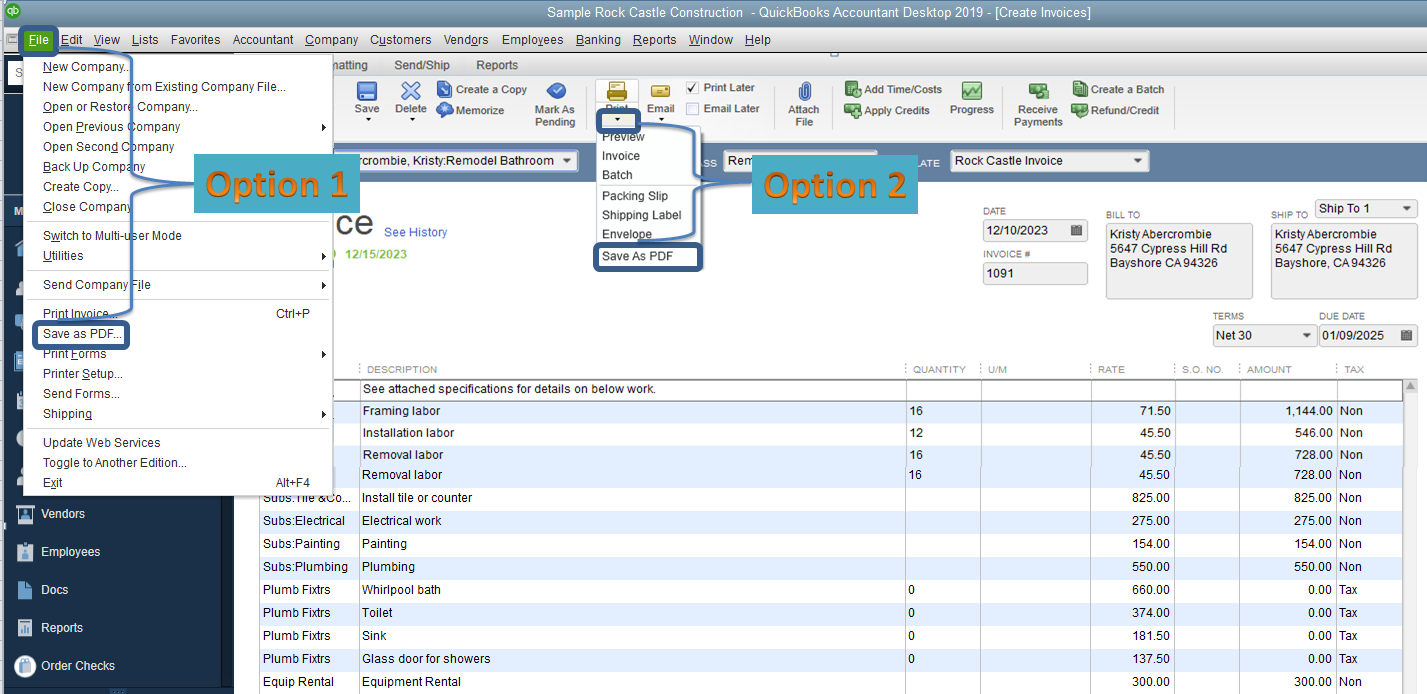Click the See History link

click(x=415, y=232)
